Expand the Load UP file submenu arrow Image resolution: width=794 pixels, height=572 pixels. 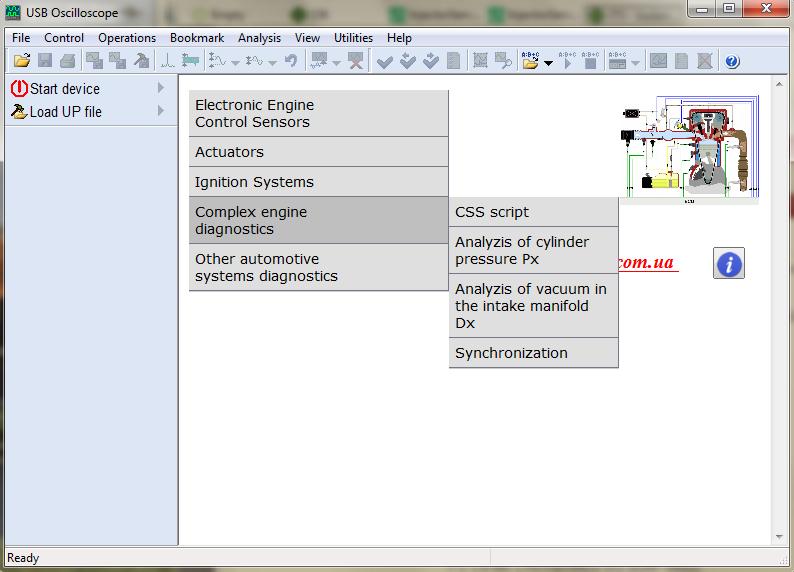click(x=161, y=111)
